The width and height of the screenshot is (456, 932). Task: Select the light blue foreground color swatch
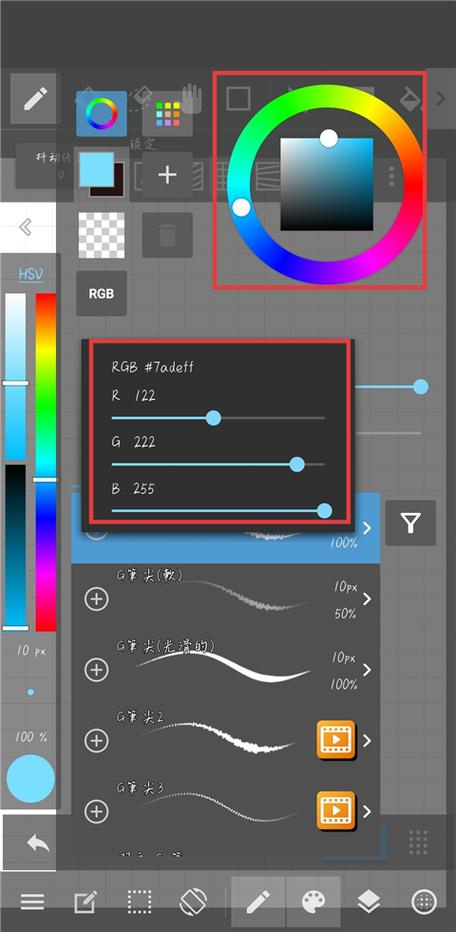click(96, 169)
